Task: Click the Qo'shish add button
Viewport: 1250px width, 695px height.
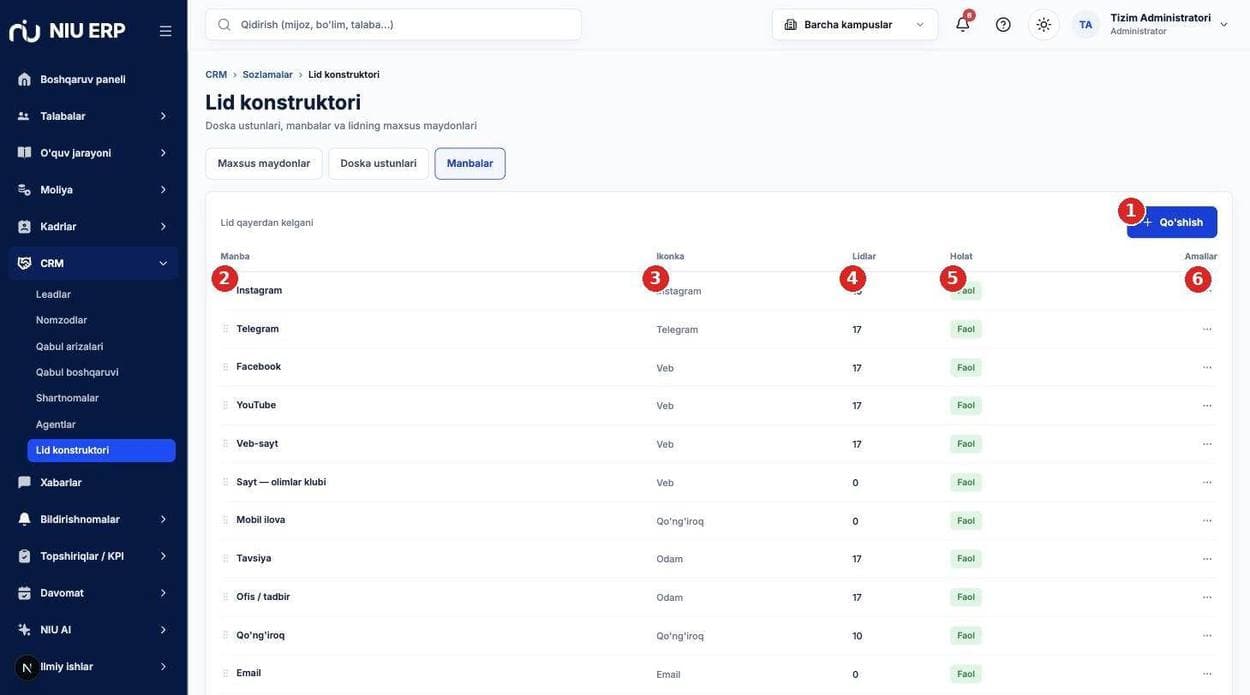Action: pyautogui.click(x=1172, y=222)
